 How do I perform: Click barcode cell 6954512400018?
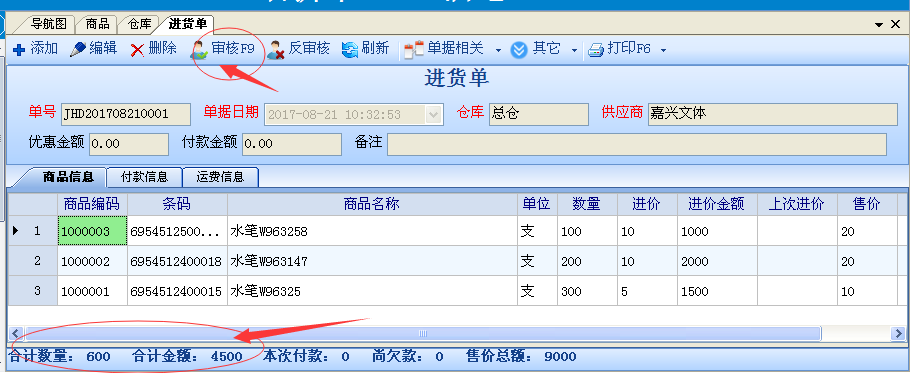[177, 261]
